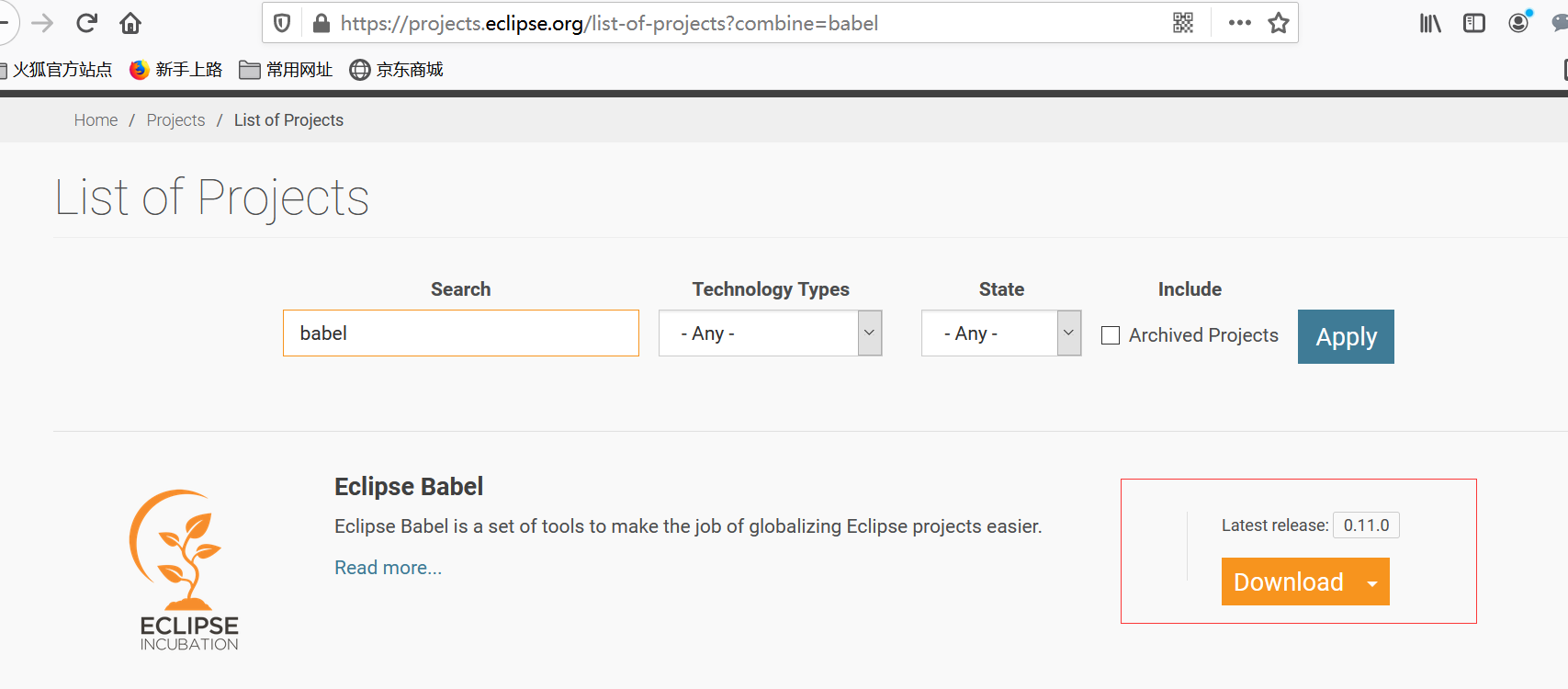The height and width of the screenshot is (689, 1568).
Task: Click the 0.11.0 latest release version
Action: pyautogui.click(x=1366, y=525)
